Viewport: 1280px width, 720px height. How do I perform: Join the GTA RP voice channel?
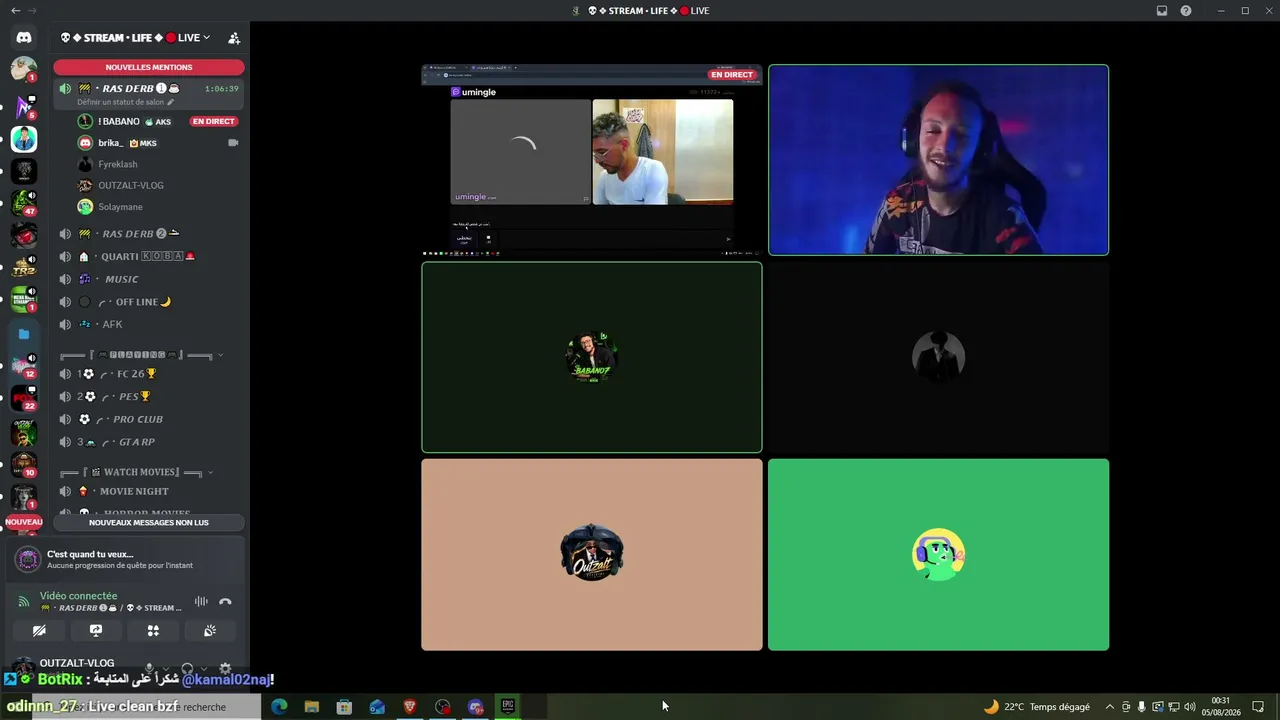click(149, 442)
